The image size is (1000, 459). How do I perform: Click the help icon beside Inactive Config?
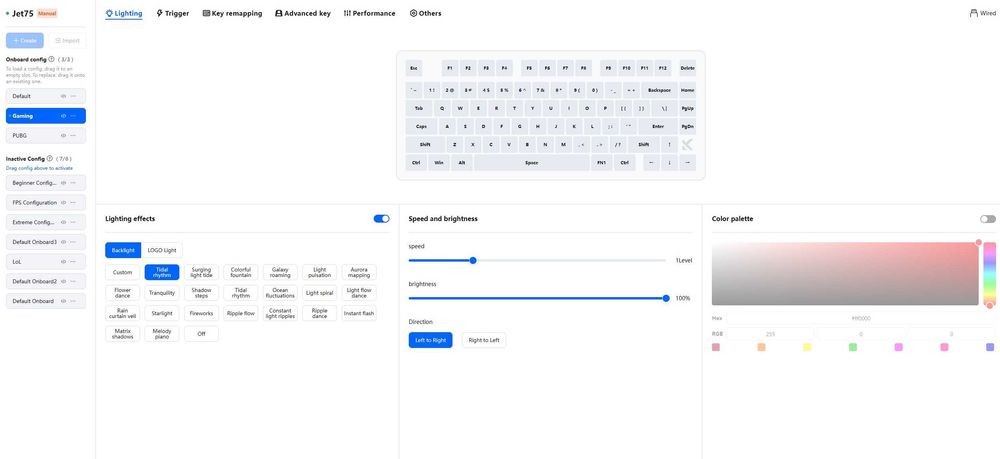[x=50, y=158]
